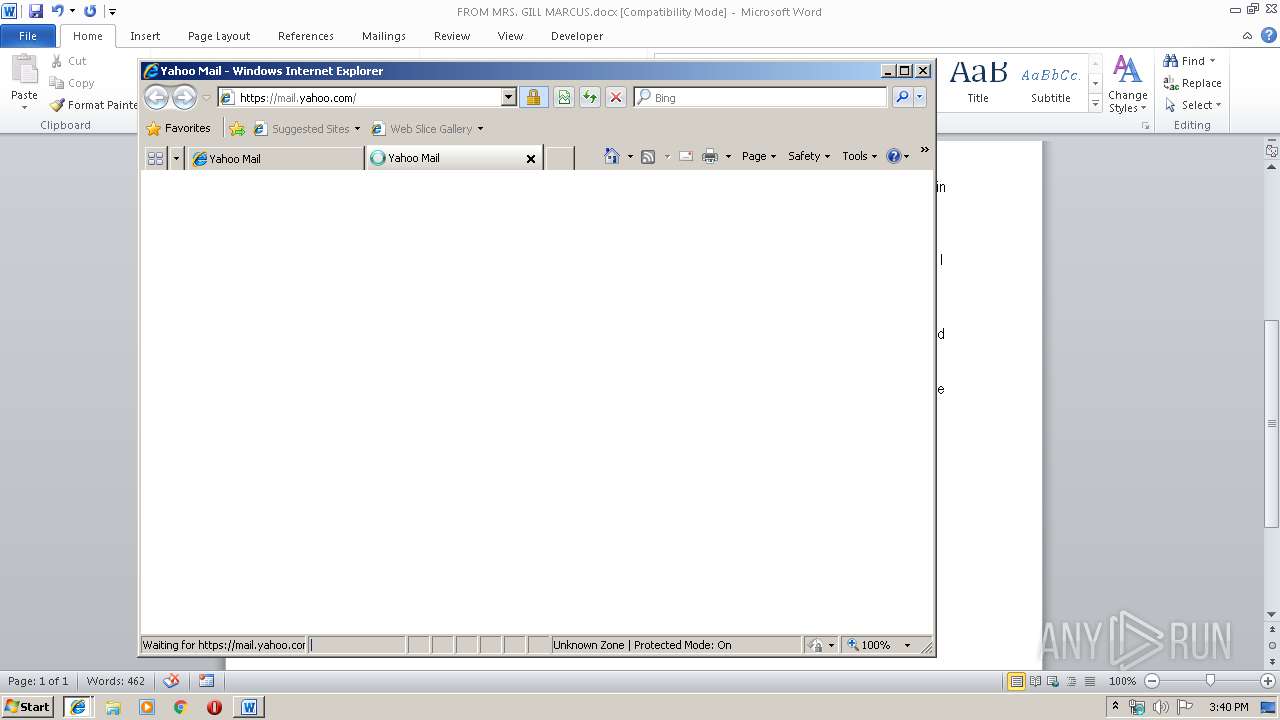Click the proofing errors icon in Word status bar
Image resolution: width=1280 pixels, height=720 pixels.
[171, 681]
